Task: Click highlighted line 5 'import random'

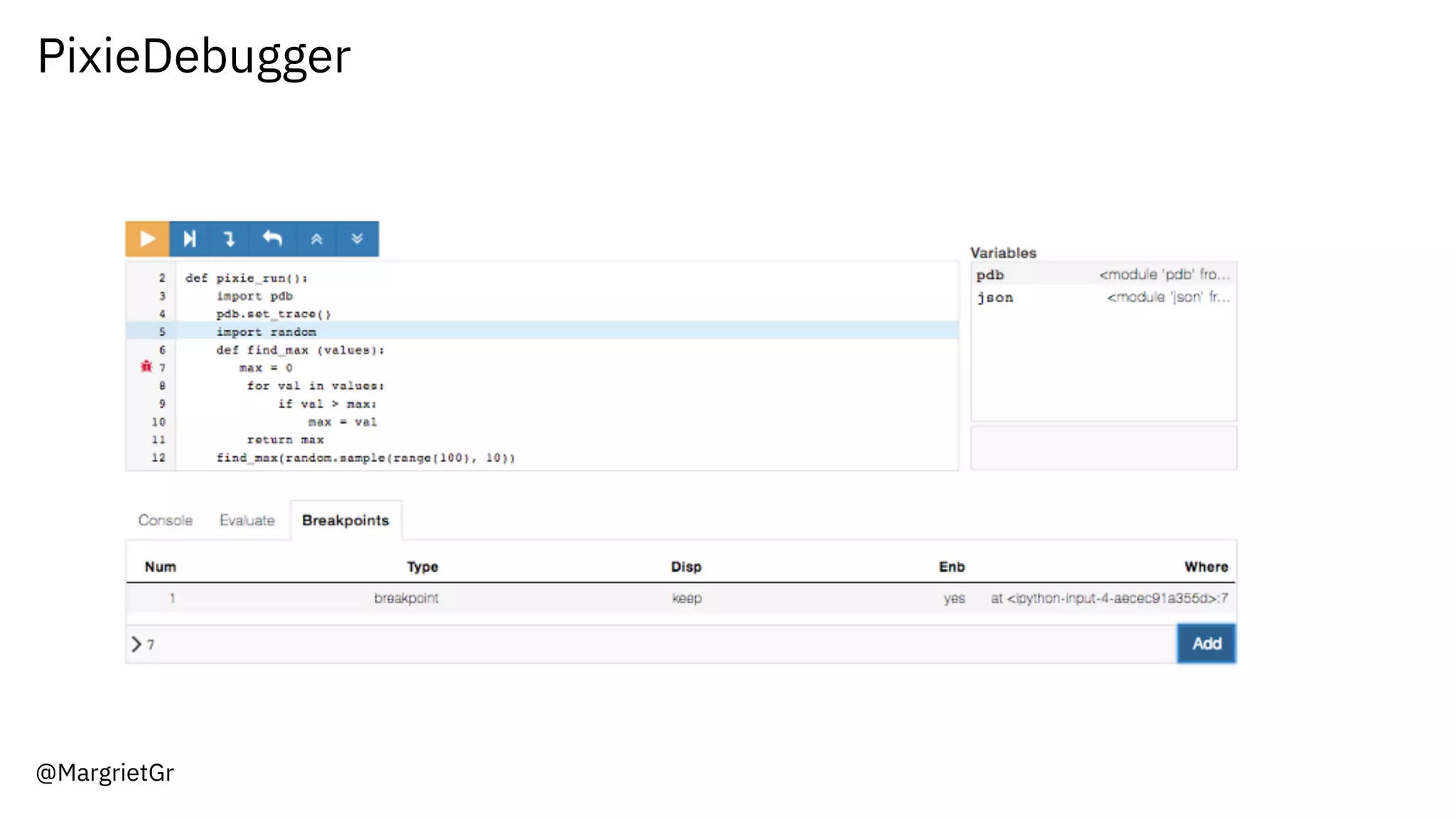Action: coord(266,332)
